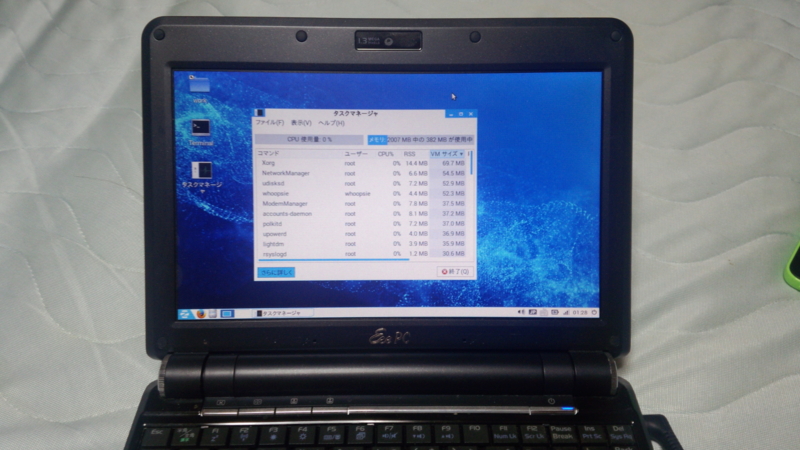Select the polkitd process row
This screenshot has height=450, width=800.
pos(361,224)
